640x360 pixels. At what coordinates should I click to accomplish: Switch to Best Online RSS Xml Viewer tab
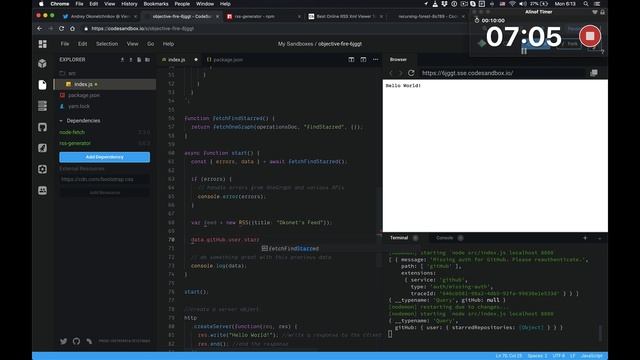pyautogui.click(x=346, y=16)
